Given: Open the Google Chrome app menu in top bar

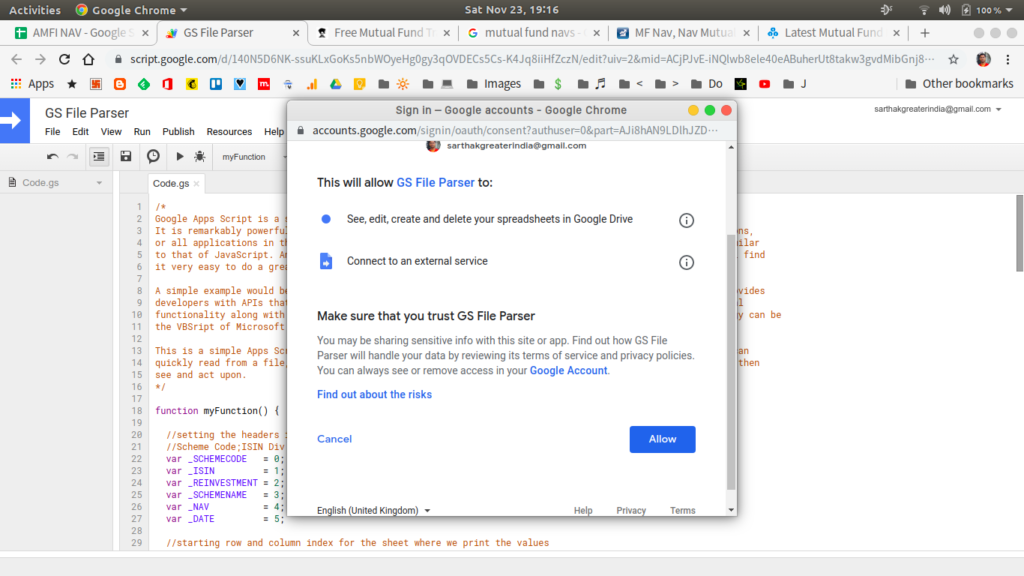Looking at the screenshot, I should pyautogui.click(x=131, y=10).
